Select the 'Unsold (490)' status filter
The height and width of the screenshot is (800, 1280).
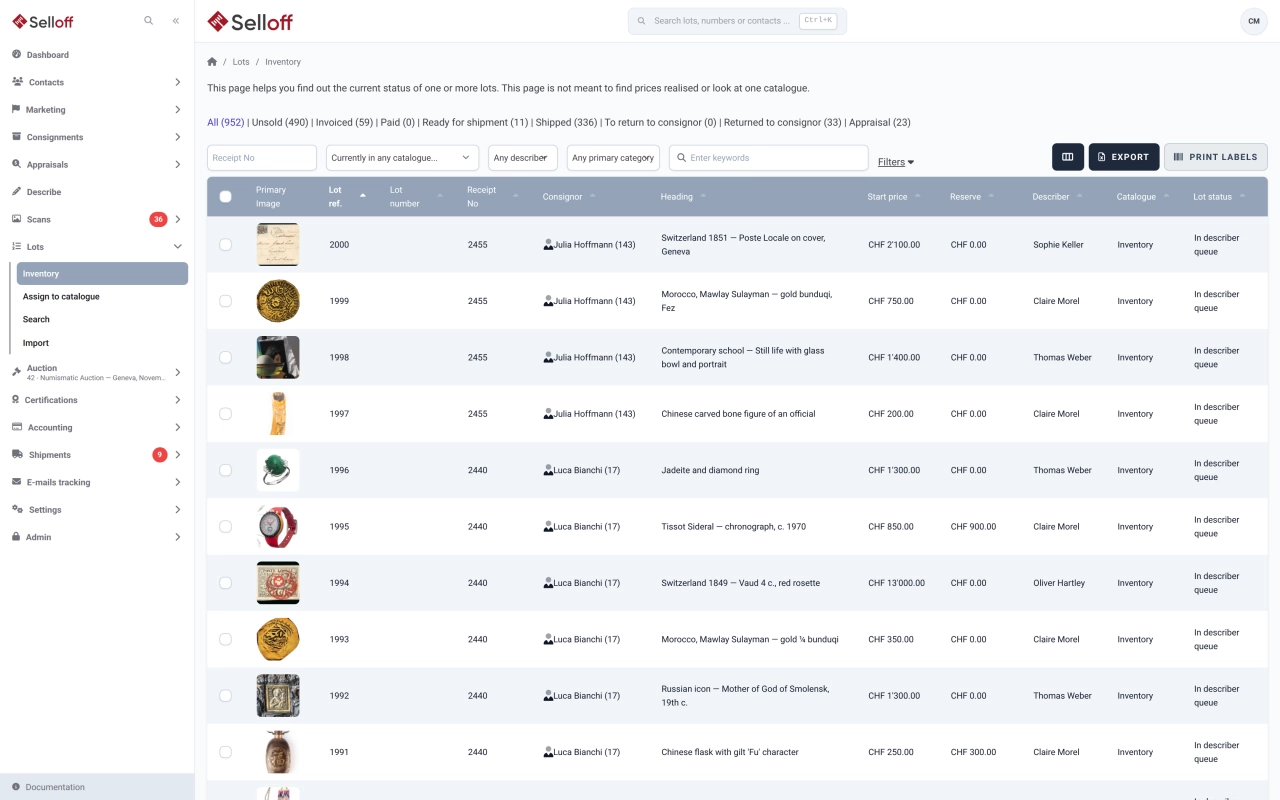click(x=280, y=122)
